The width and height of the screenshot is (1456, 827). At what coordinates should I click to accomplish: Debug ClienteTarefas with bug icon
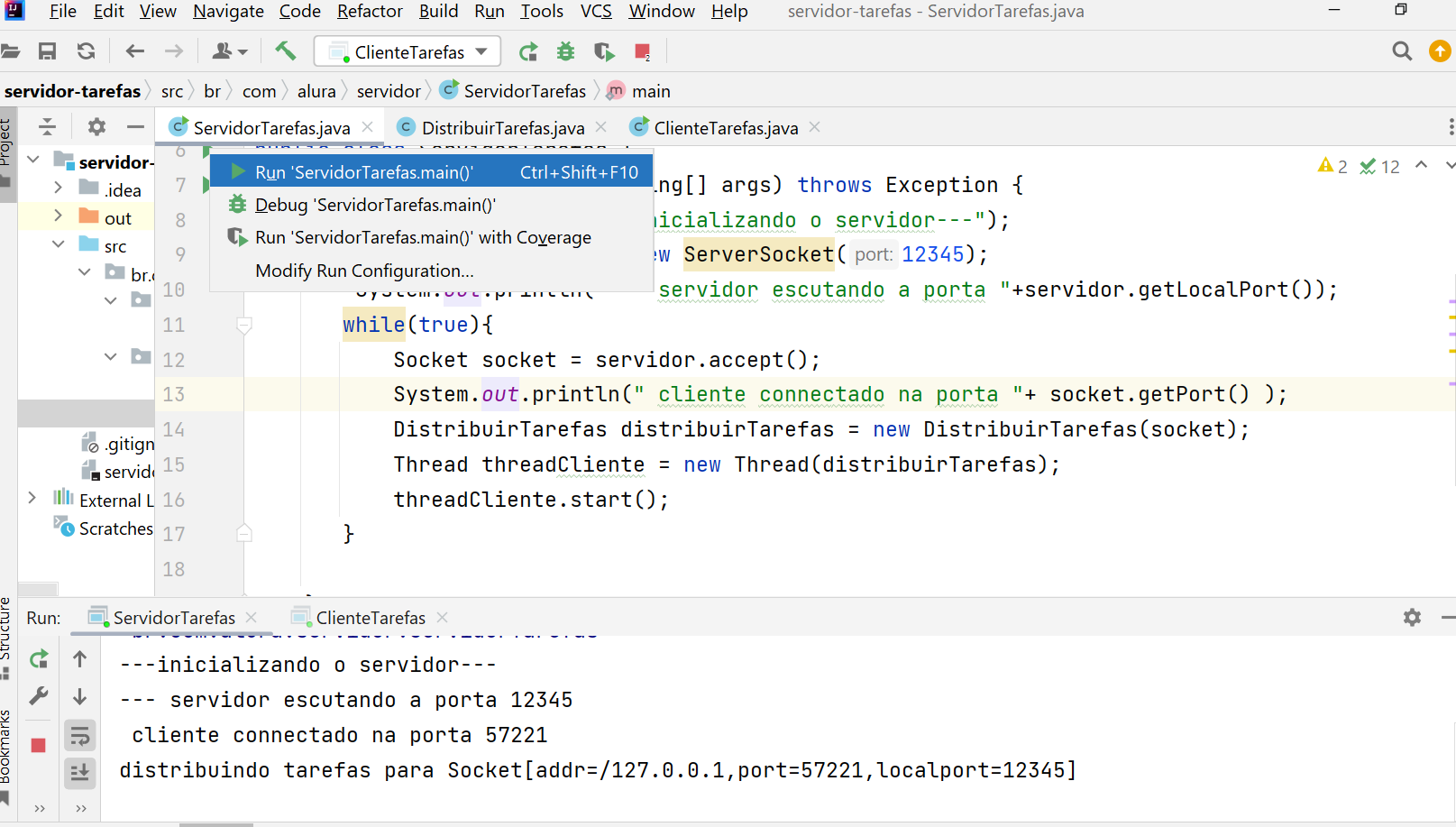[566, 52]
